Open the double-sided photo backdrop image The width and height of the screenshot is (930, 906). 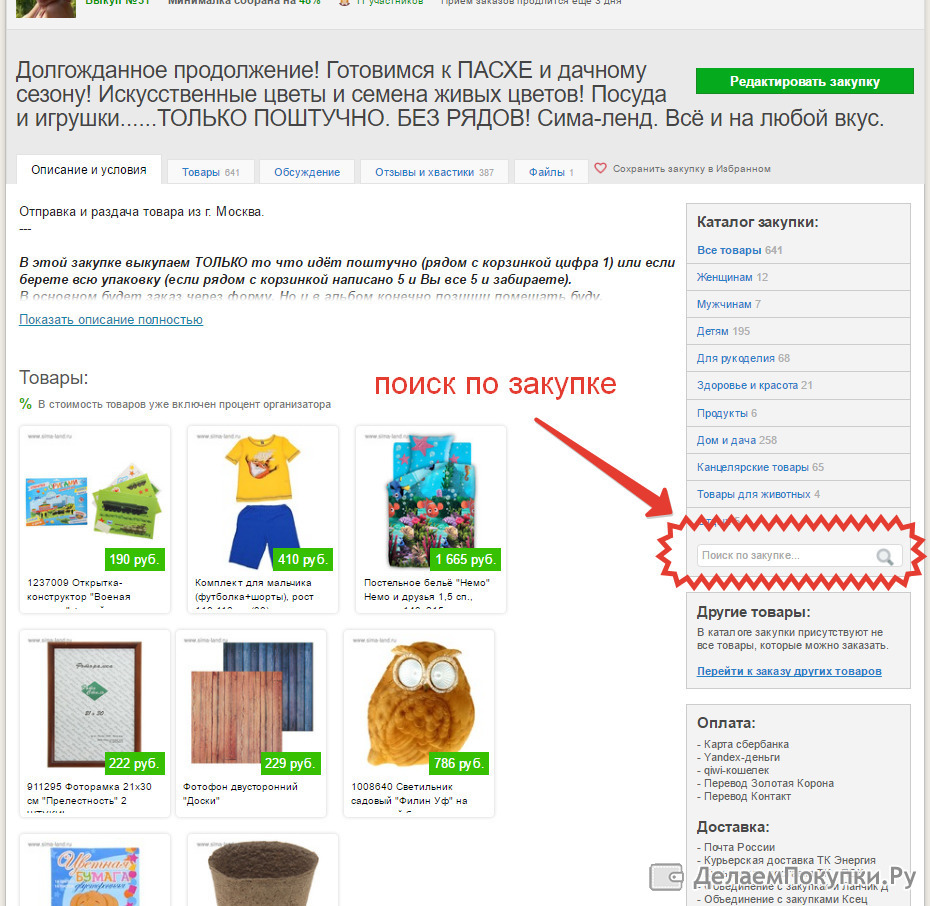251,706
